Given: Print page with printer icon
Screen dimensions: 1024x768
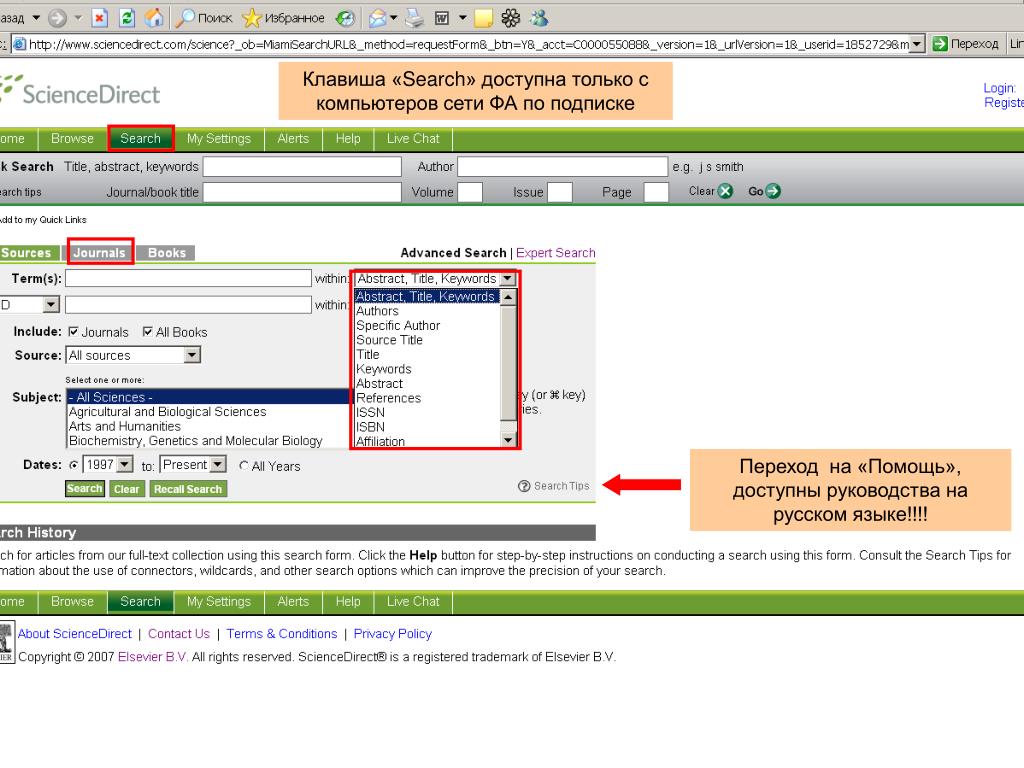Looking at the screenshot, I should pos(414,18).
